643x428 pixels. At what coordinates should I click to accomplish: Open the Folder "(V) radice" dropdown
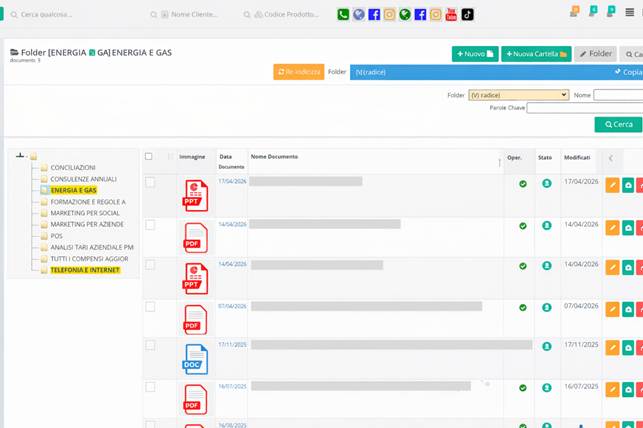tap(518, 95)
